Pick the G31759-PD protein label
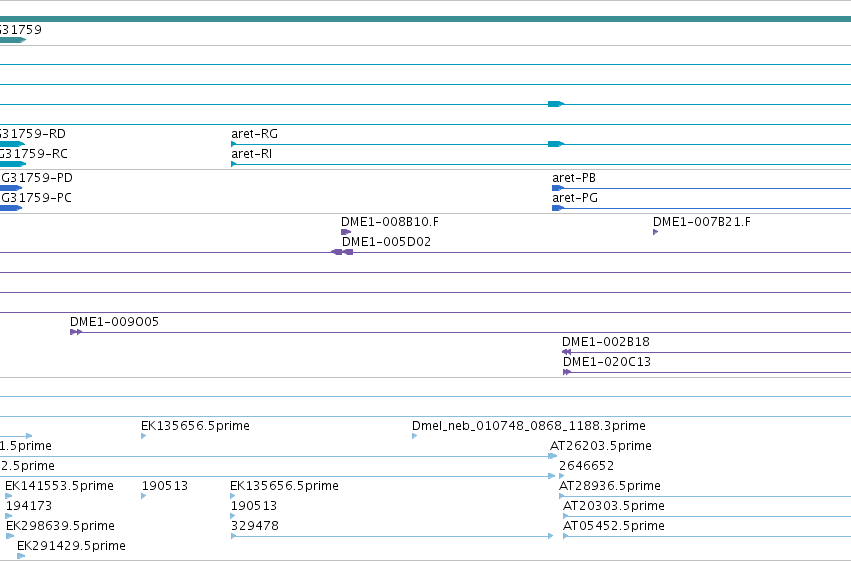The image size is (851, 561). pos(37,177)
